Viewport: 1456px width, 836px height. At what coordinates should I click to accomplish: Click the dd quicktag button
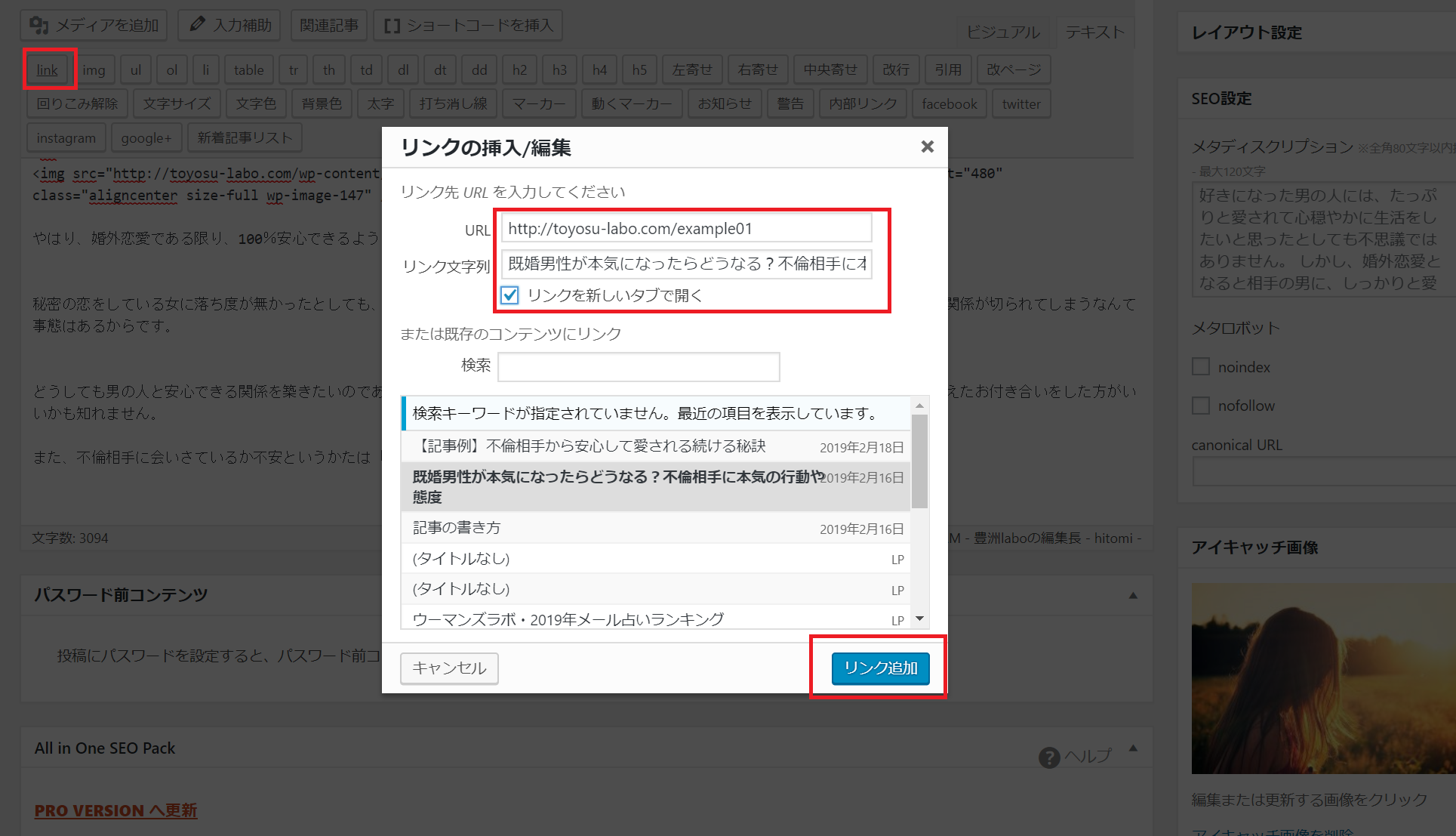pos(479,69)
